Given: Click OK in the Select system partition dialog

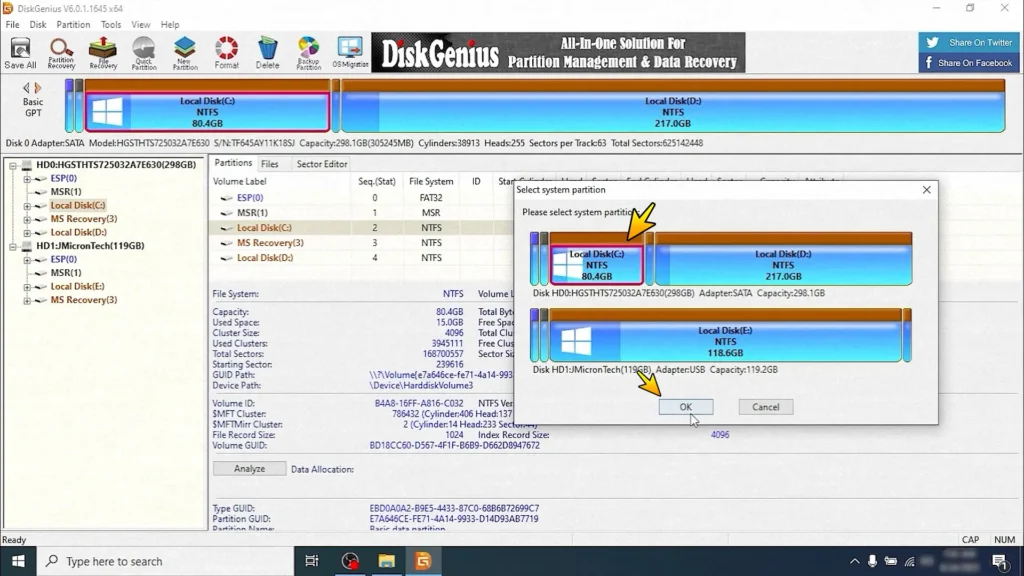Looking at the screenshot, I should coord(686,406).
